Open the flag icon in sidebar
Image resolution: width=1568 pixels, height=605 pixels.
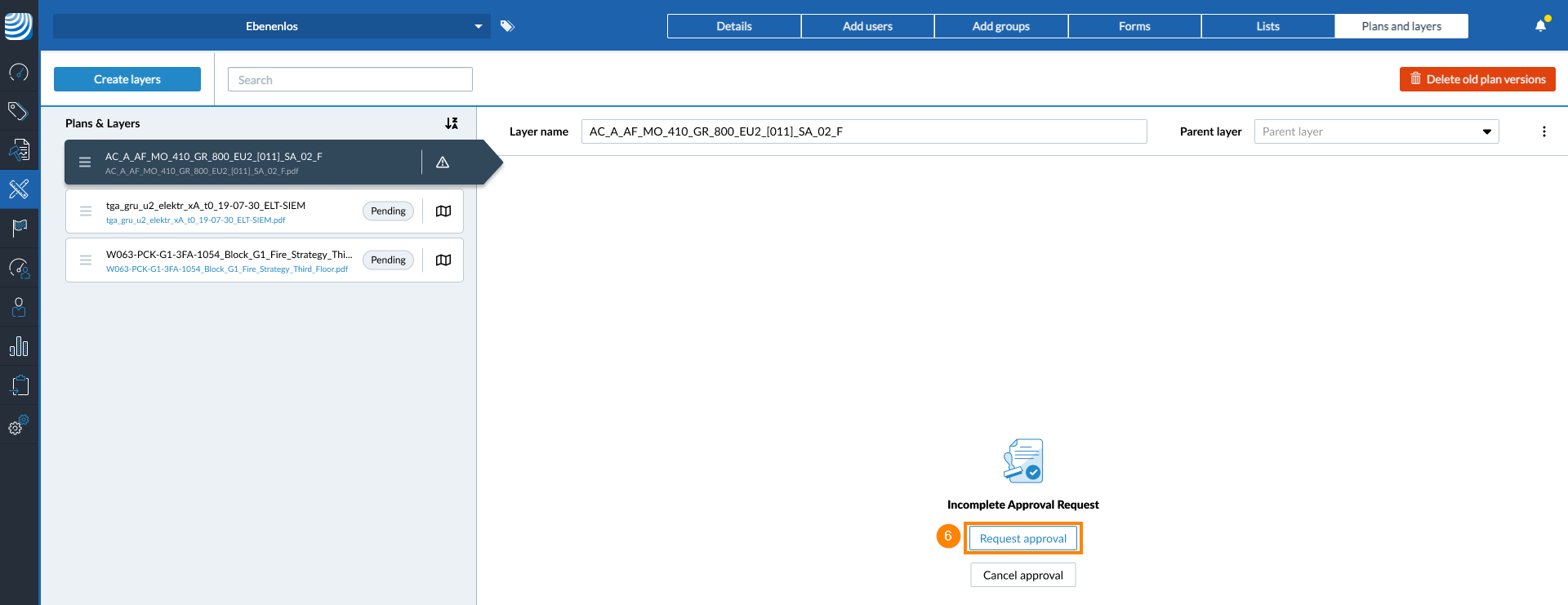click(19, 228)
